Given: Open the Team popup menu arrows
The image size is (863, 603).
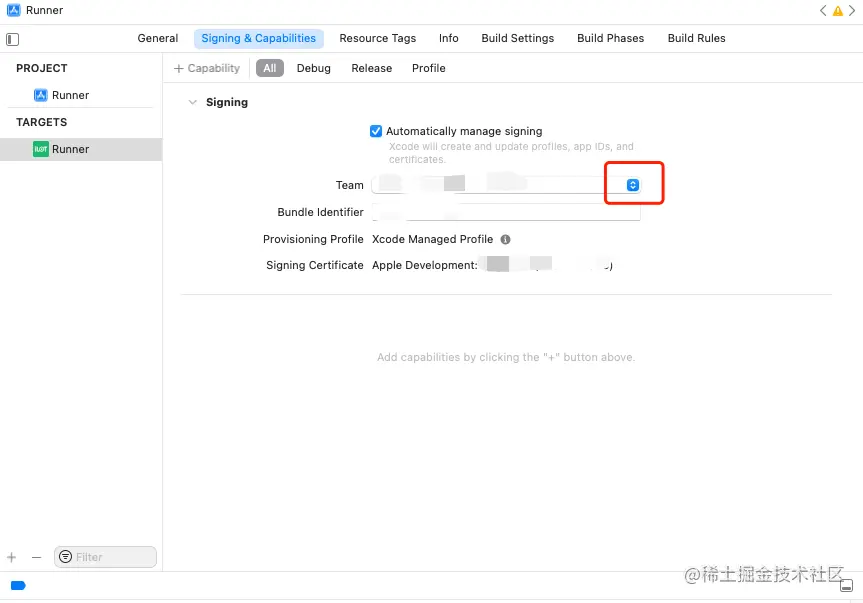Looking at the screenshot, I should 633,185.
